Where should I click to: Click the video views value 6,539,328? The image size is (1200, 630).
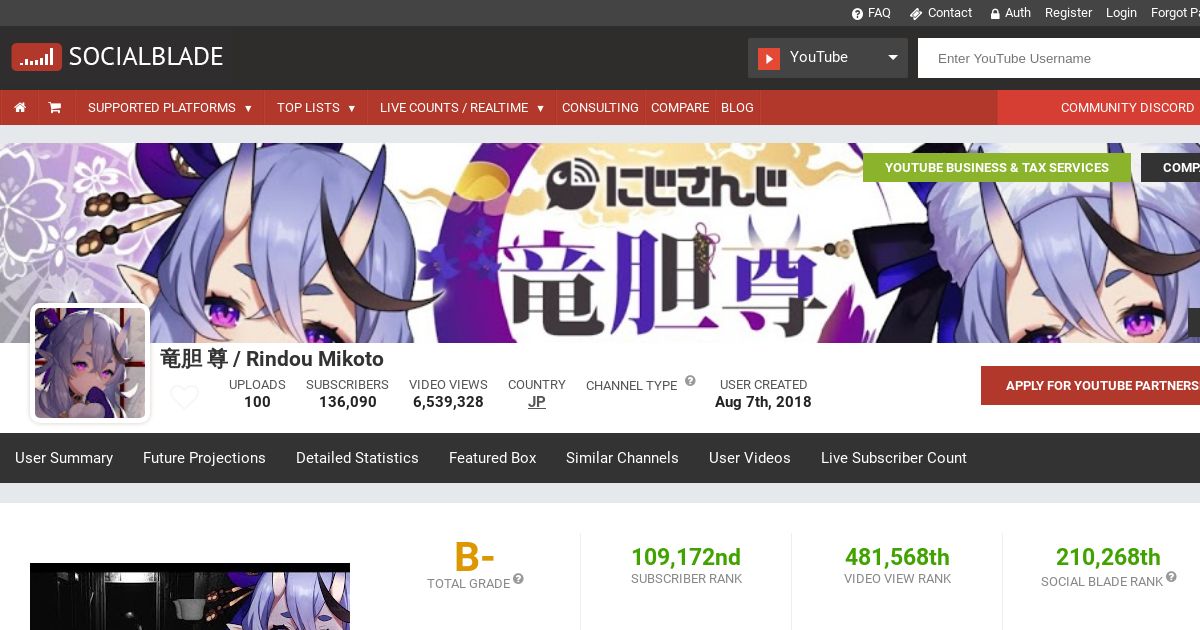[448, 402]
